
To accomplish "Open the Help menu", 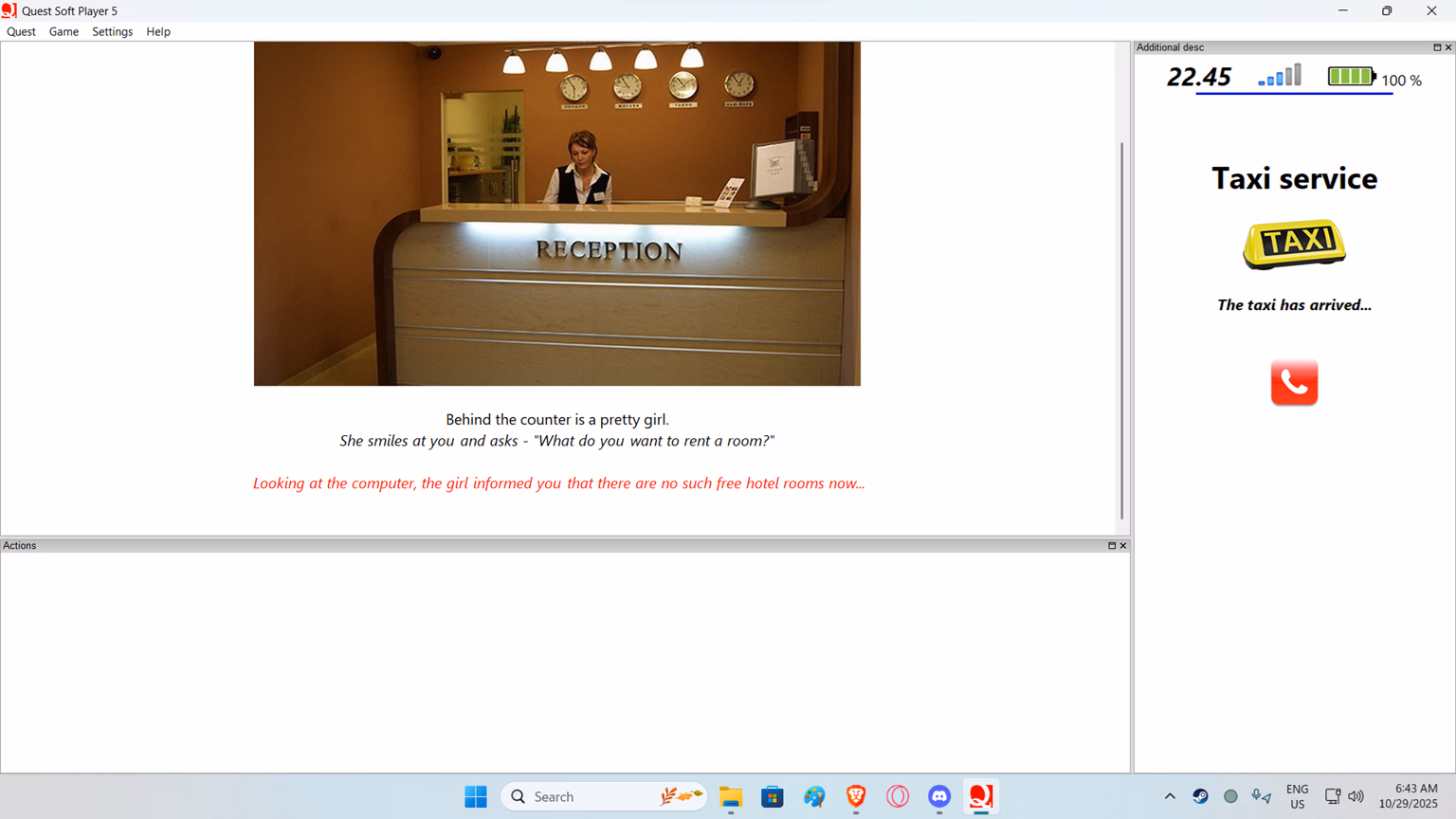I will click(158, 31).
